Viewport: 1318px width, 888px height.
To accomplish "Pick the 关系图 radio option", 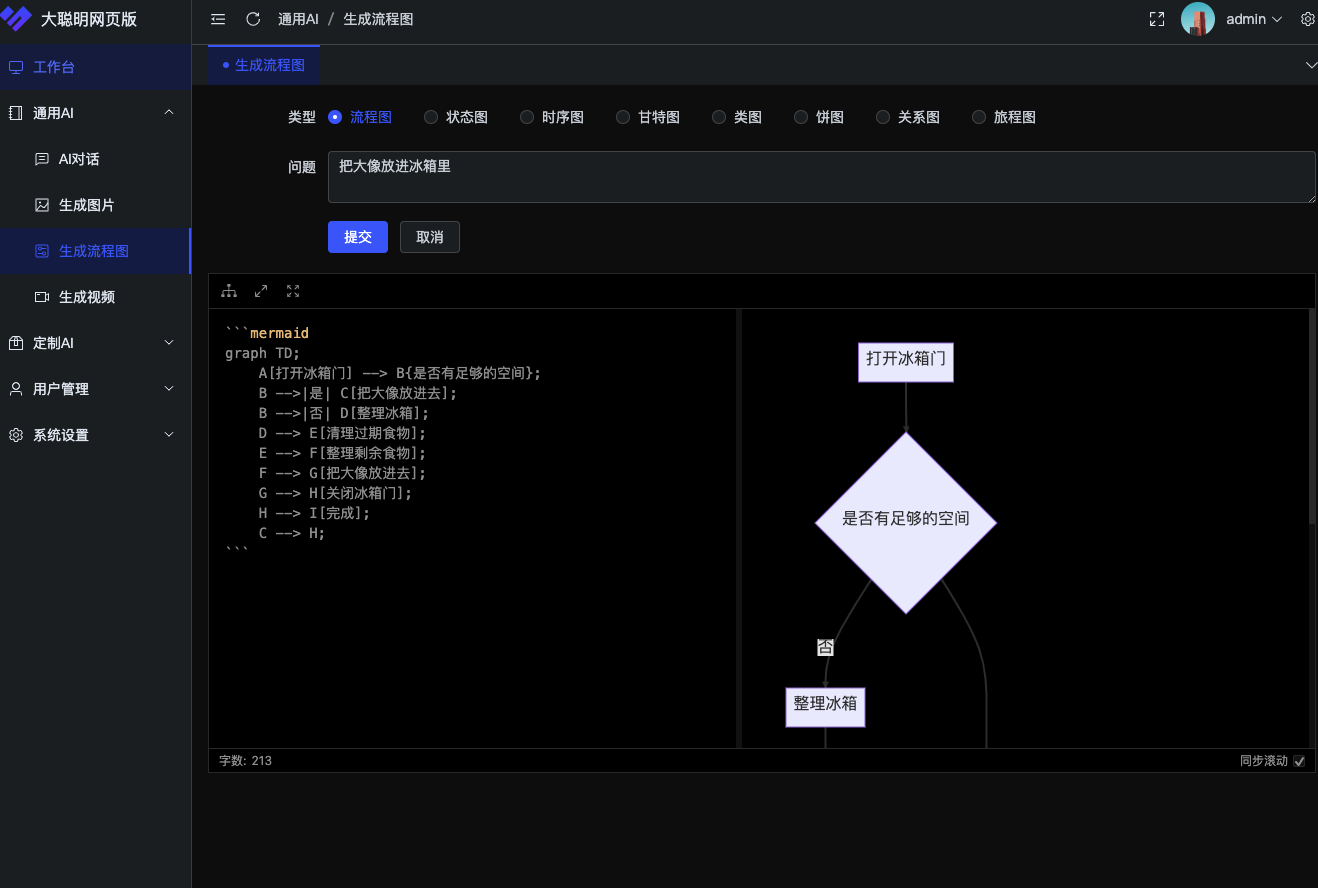I will click(883, 117).
